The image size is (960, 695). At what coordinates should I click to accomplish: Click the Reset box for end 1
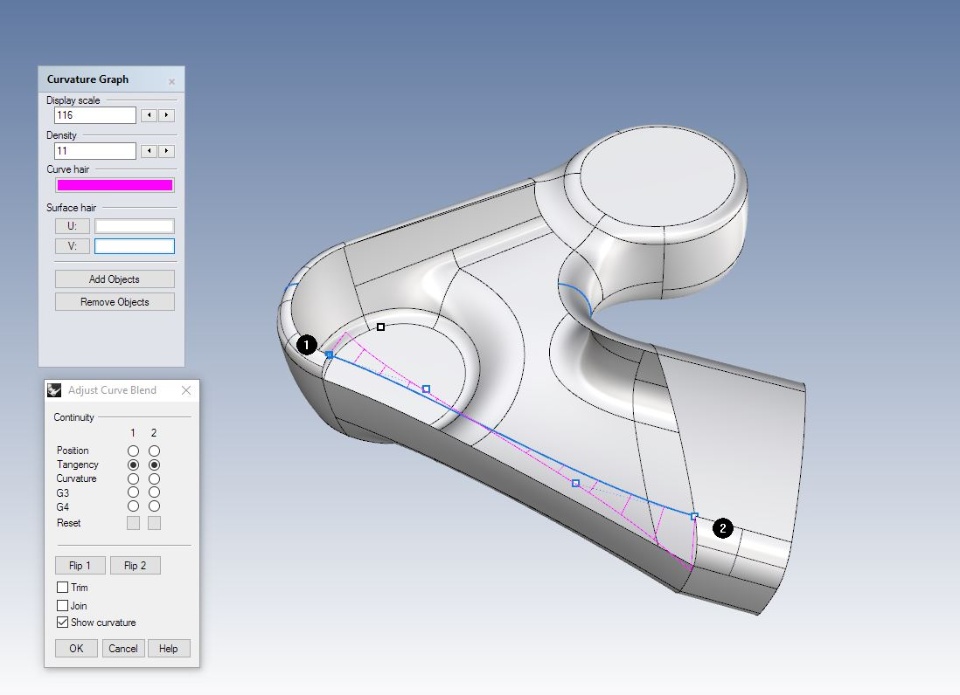(133, 523)
